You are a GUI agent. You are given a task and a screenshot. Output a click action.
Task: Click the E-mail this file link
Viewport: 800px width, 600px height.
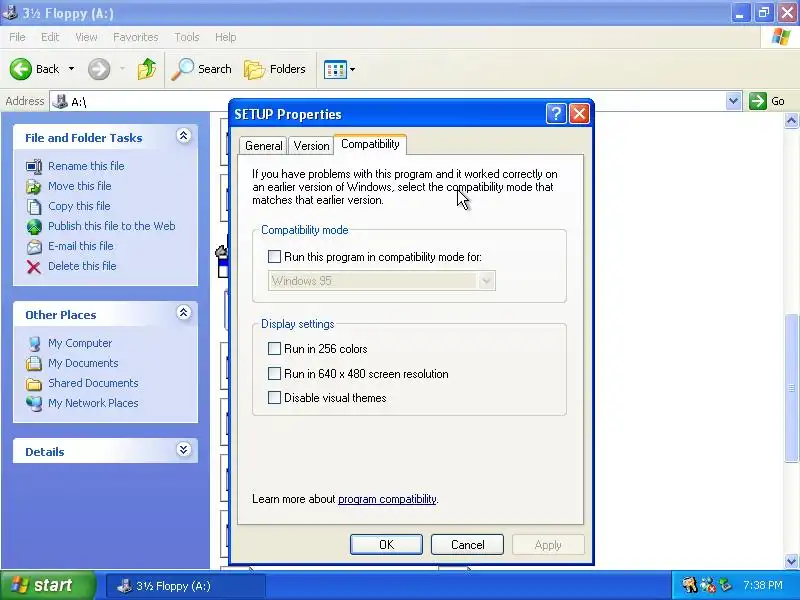[81, 246]
